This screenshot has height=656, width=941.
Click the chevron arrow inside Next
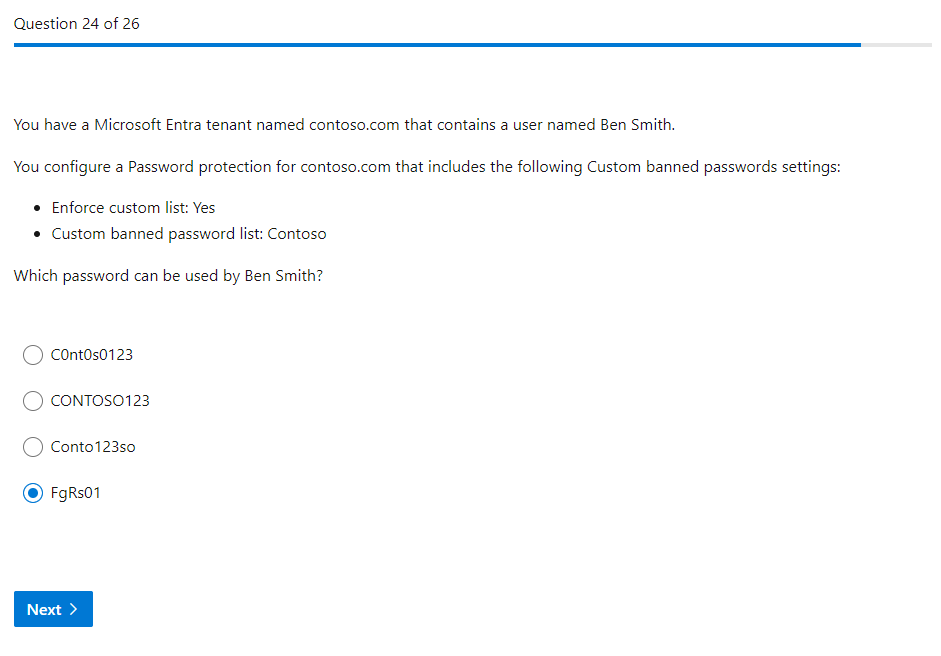pos(74,609)
